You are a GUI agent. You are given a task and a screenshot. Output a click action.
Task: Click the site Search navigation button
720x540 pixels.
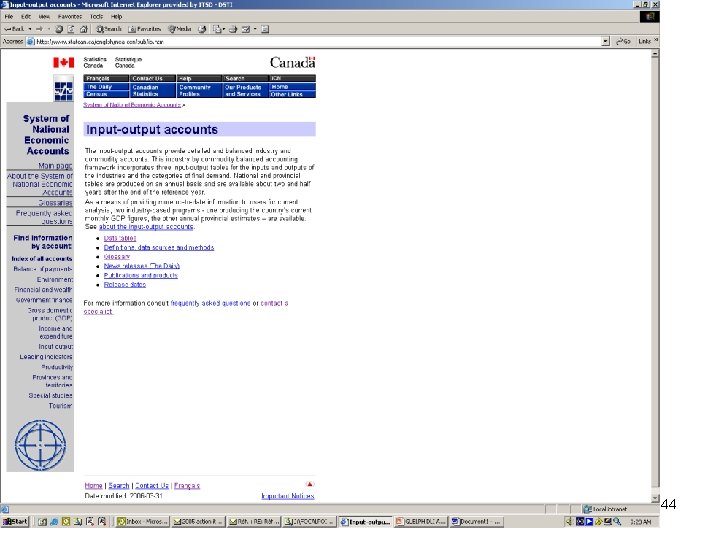point(245,78)
